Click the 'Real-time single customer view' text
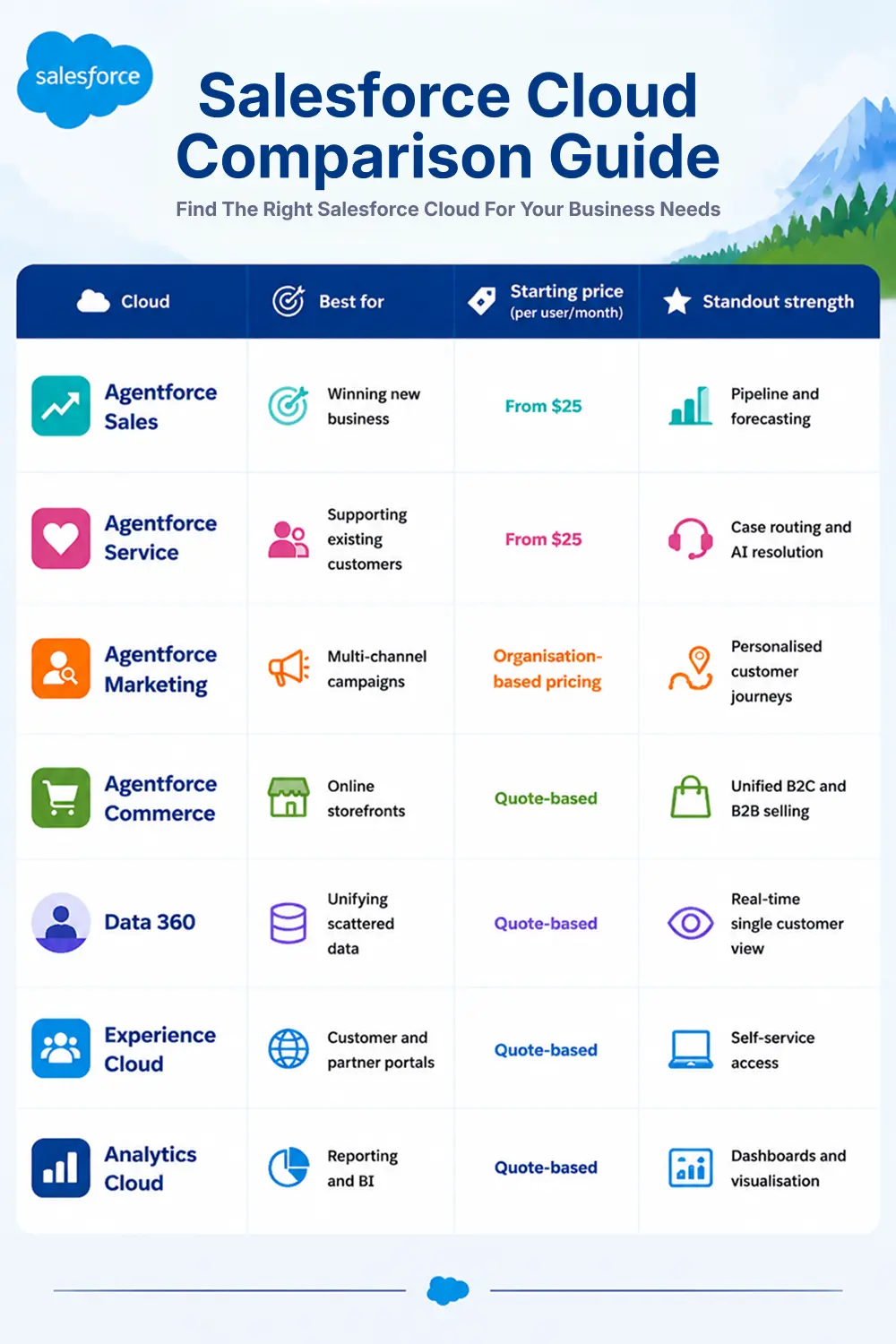896x1344 pixels. (787, 924)
